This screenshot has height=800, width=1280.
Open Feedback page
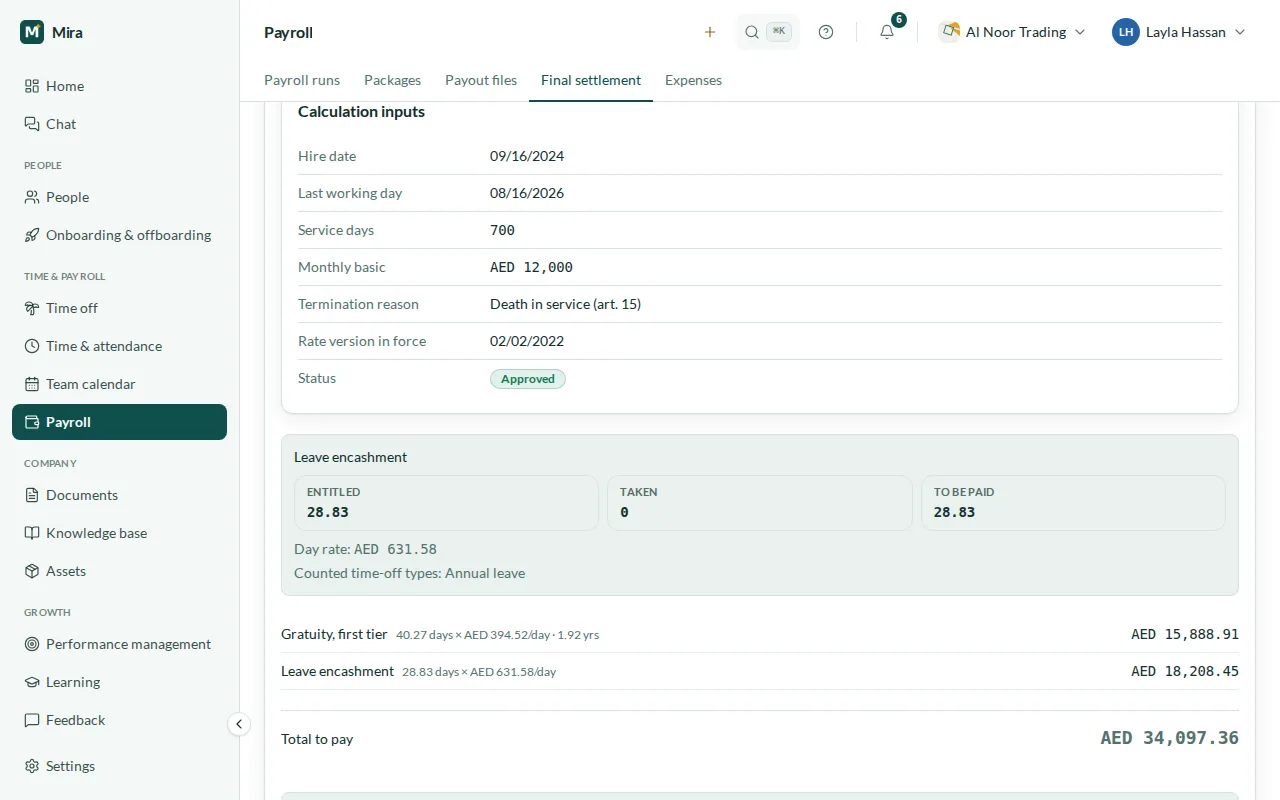pyautogui.click(x=119, y=720)
